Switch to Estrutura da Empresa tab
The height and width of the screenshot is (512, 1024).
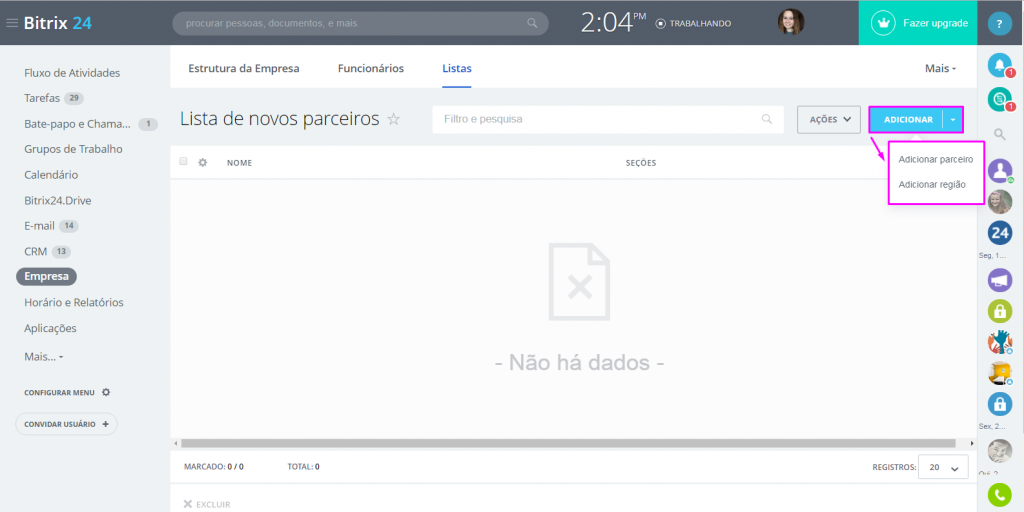pyautogui.click(x=244, y=68)
